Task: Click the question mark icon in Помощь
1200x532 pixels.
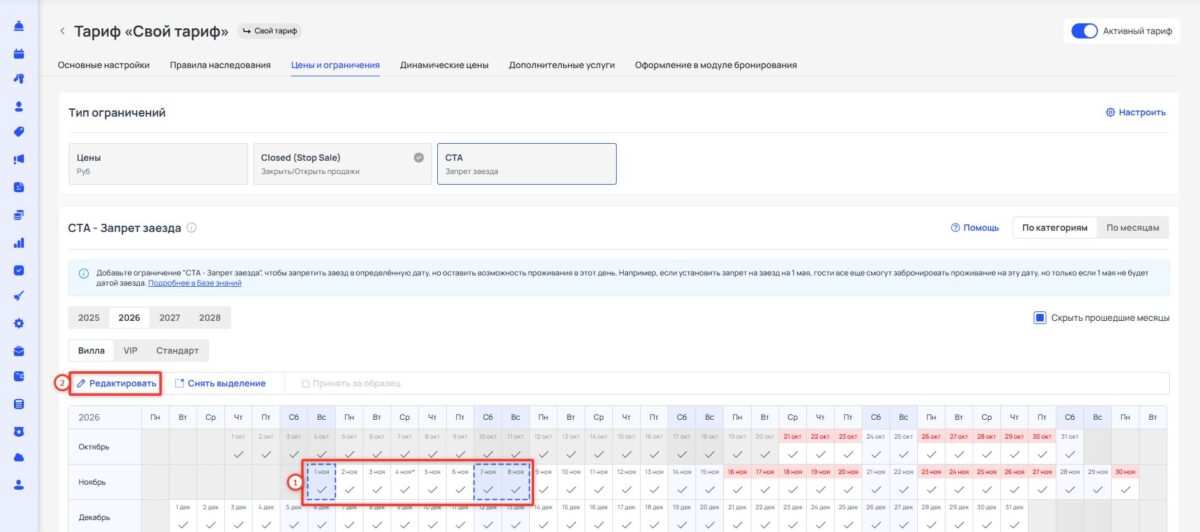Action: tap(956, 228)
